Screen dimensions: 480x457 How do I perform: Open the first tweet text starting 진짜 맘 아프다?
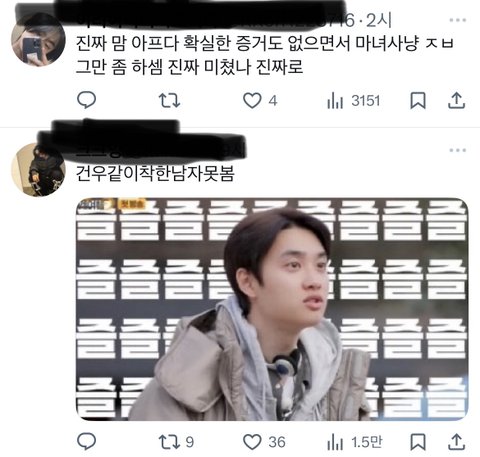click(265, 55)
